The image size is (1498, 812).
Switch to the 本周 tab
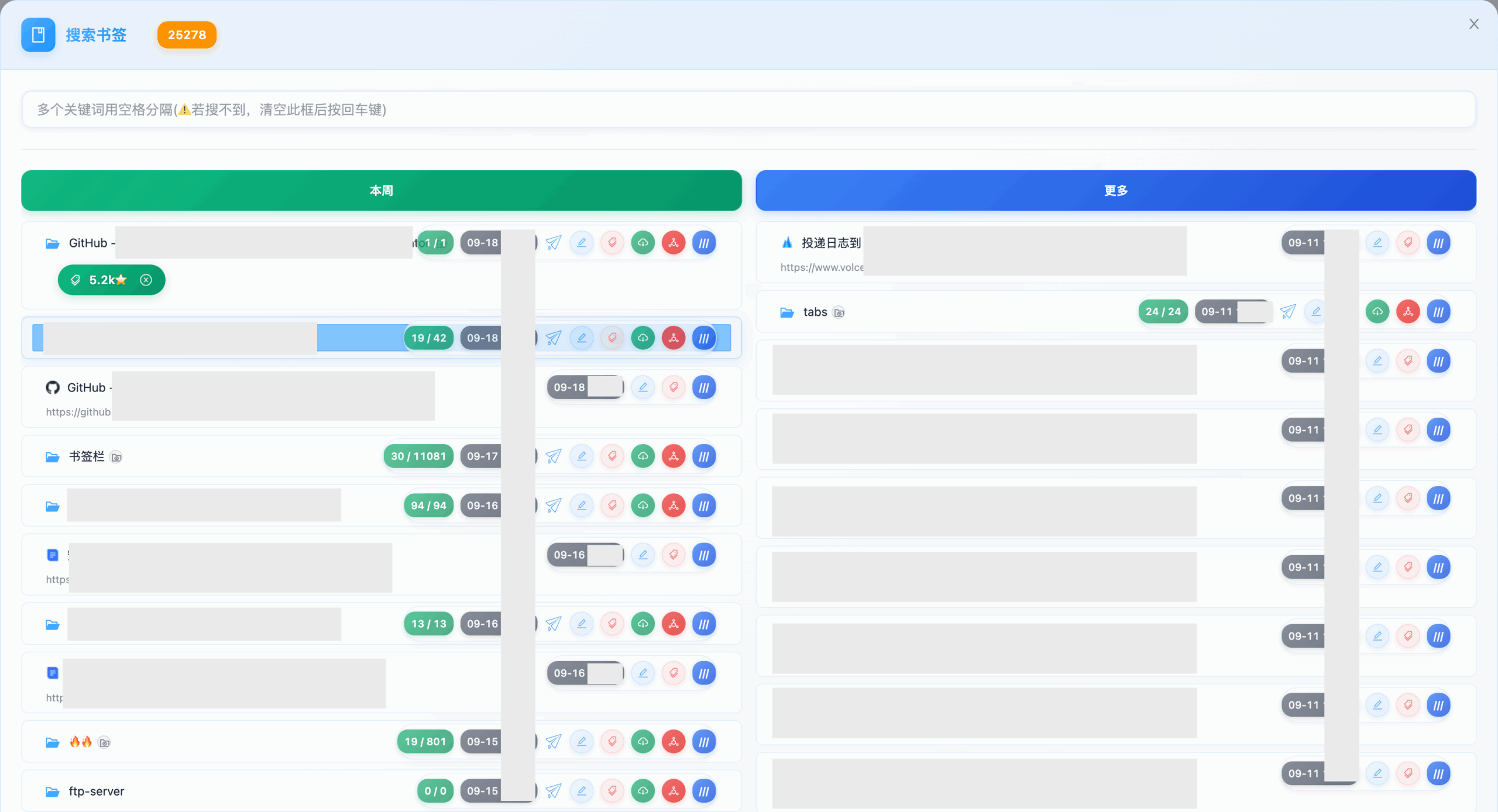pyautogui.click(x=381, y=191)
